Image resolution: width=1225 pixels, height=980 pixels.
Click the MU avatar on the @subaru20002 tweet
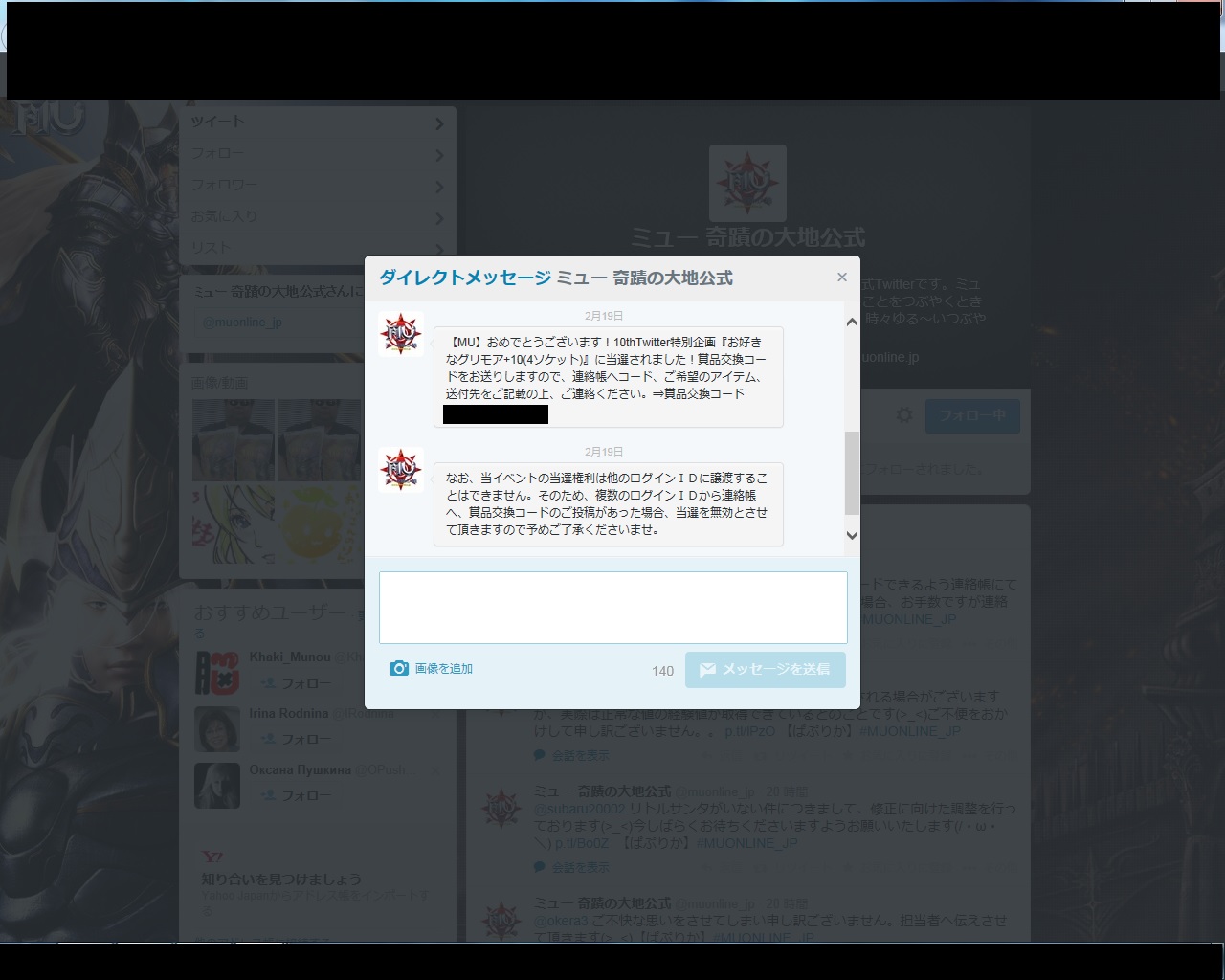point(501,810)
